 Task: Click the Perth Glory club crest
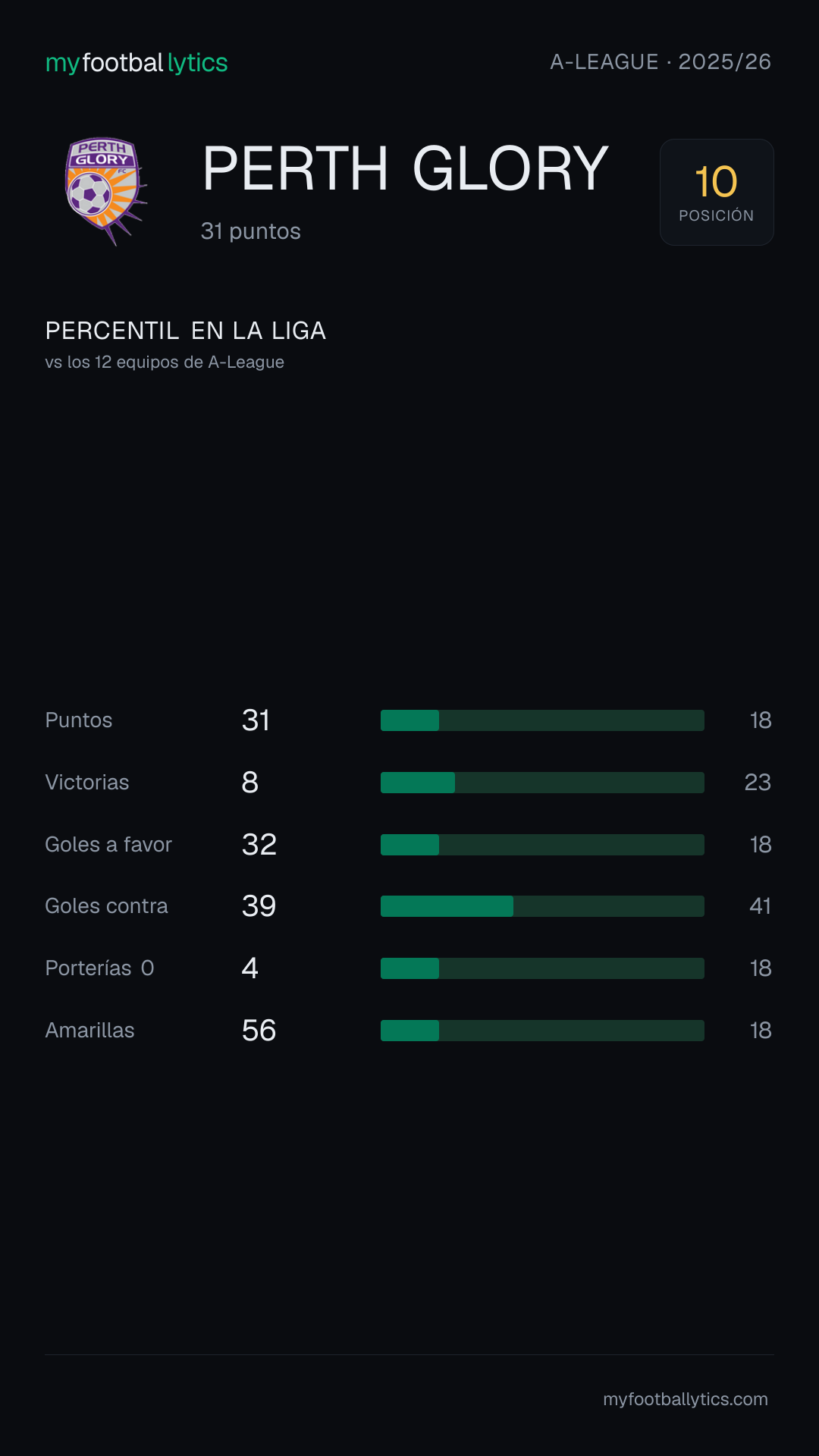(x=105, y=191)
